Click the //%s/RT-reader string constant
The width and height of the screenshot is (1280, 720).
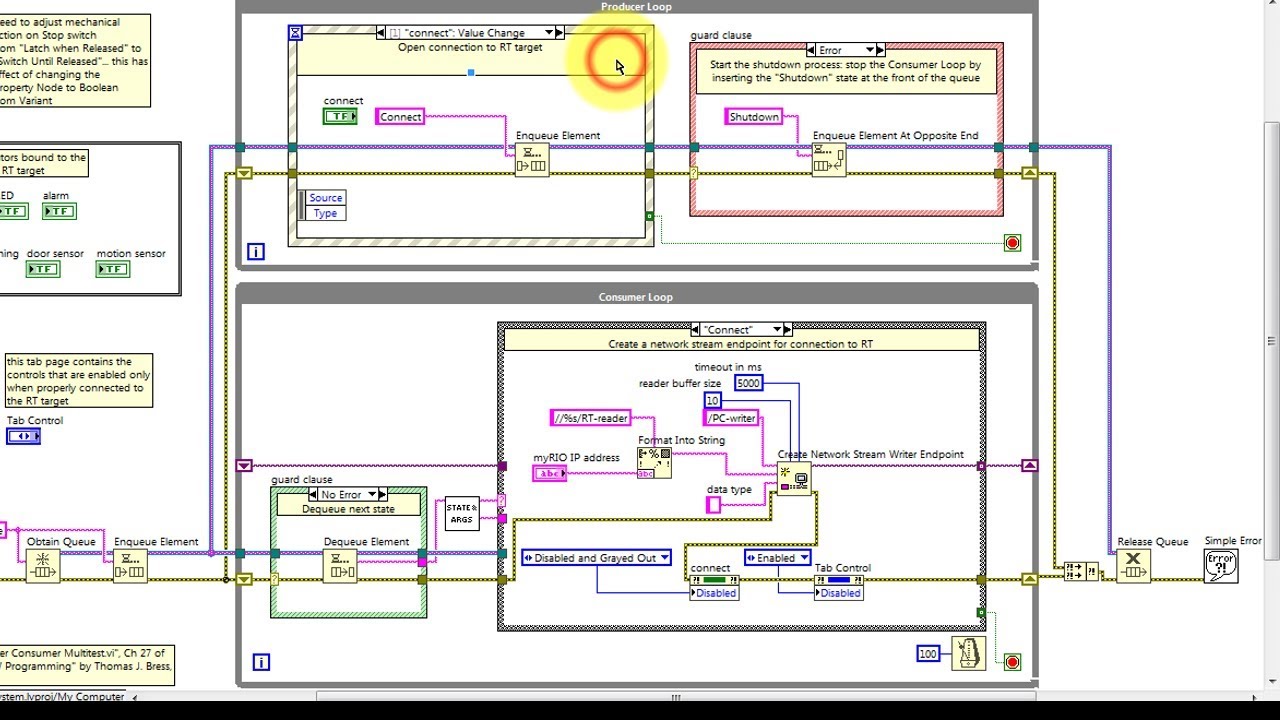click(x=591, y=418)
